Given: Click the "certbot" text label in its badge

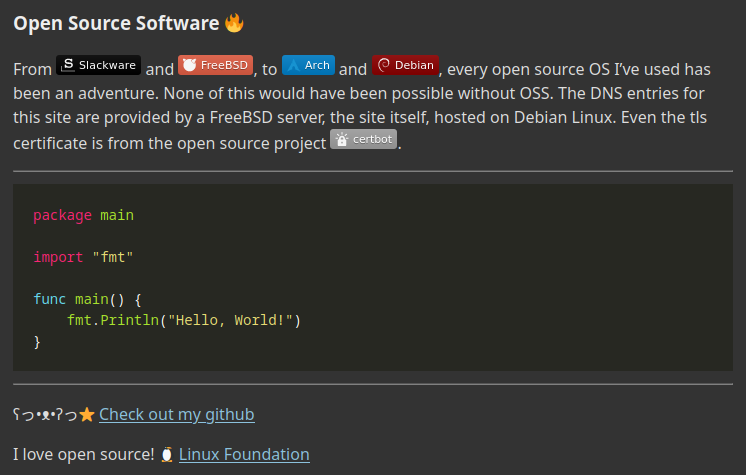Looking at the screenshot, I should point(373,140).
